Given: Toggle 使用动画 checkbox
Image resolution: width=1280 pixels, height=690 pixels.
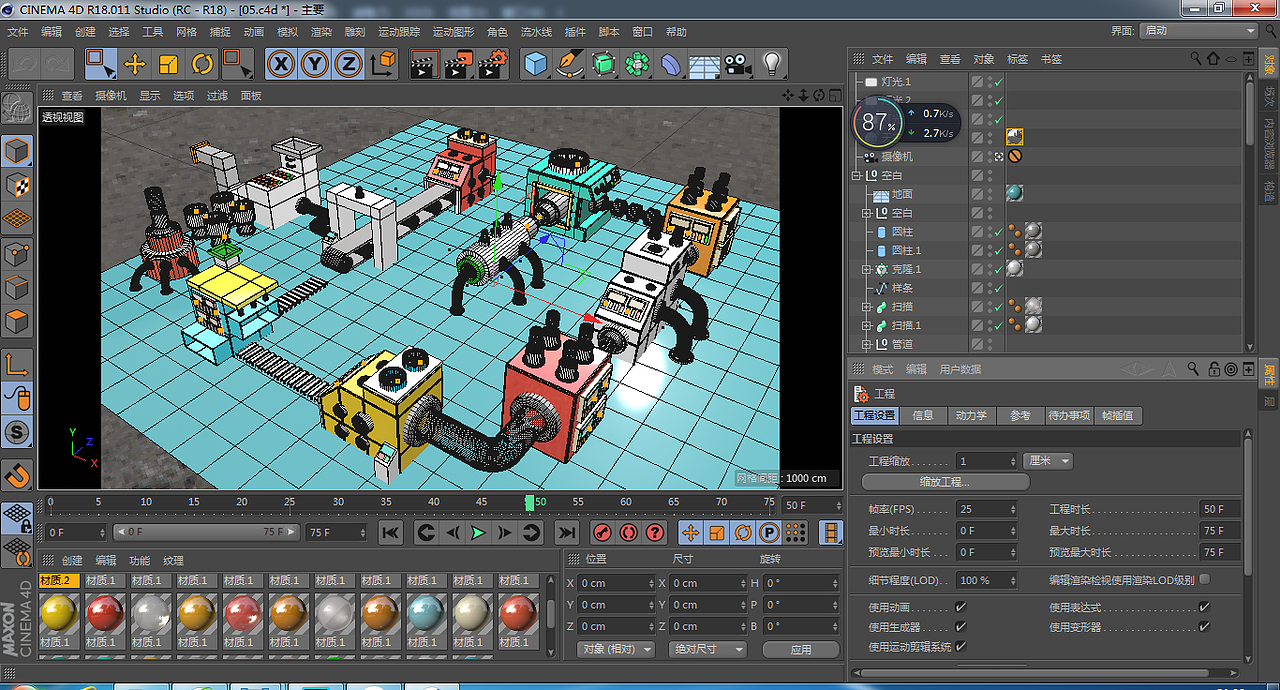Looking at the screenshot, I should [x=960, y=607].
